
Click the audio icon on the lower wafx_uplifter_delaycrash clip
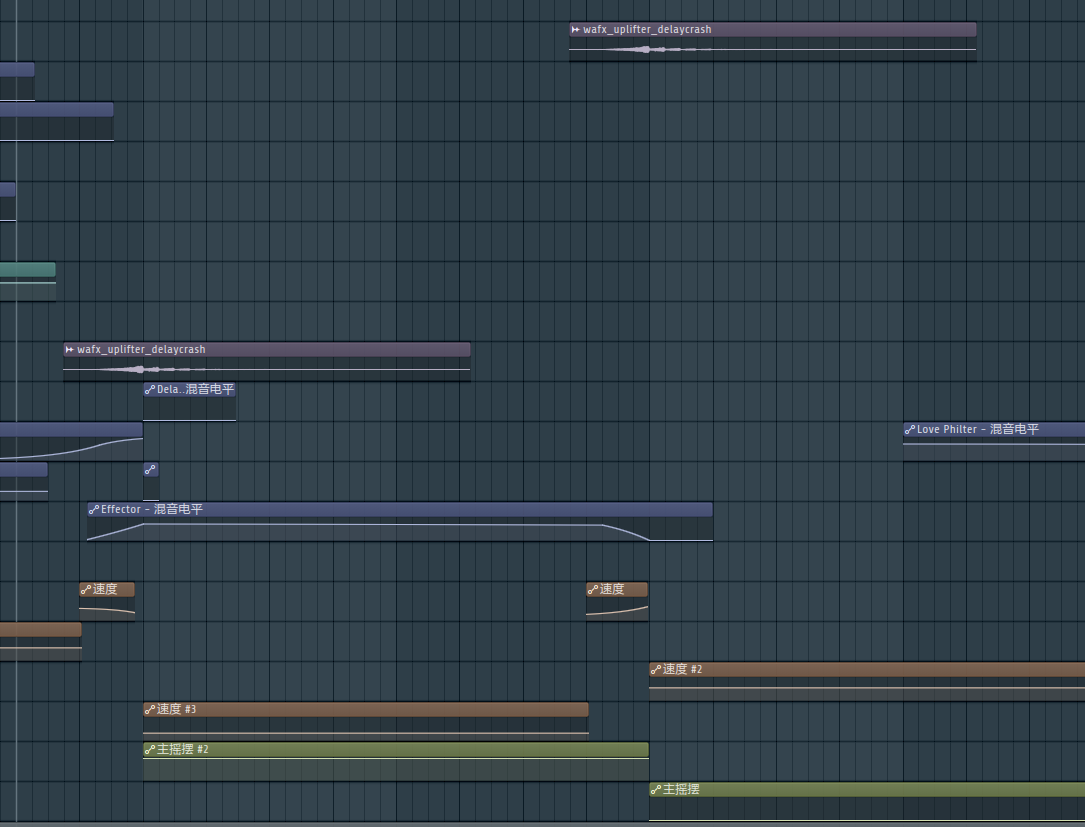[x=69, y=349]
